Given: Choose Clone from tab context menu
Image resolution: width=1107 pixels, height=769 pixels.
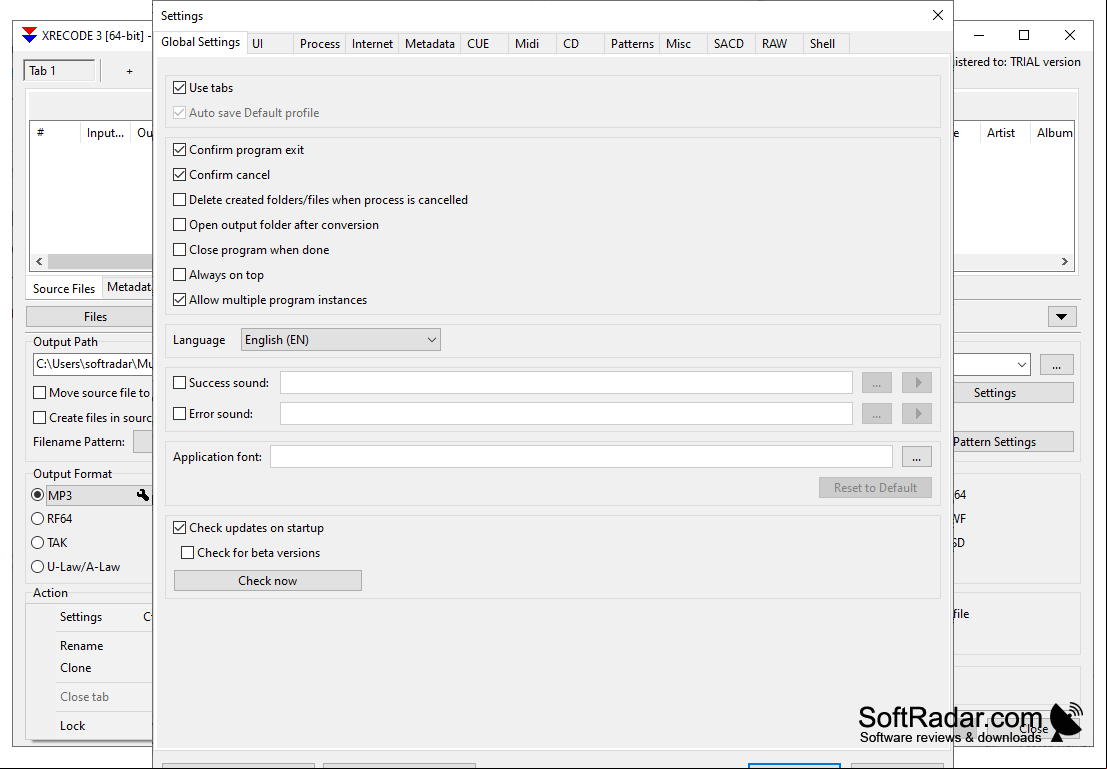Looking at the screenshot, I should coord(76,668).
